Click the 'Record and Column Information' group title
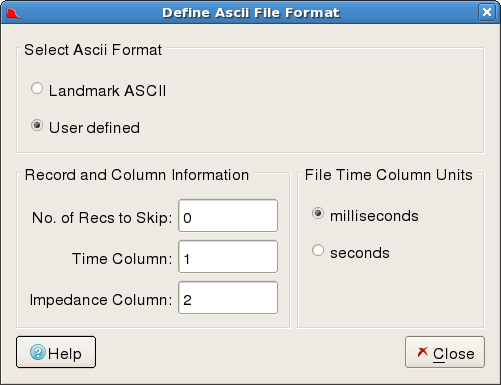 (x=137, y=175)
